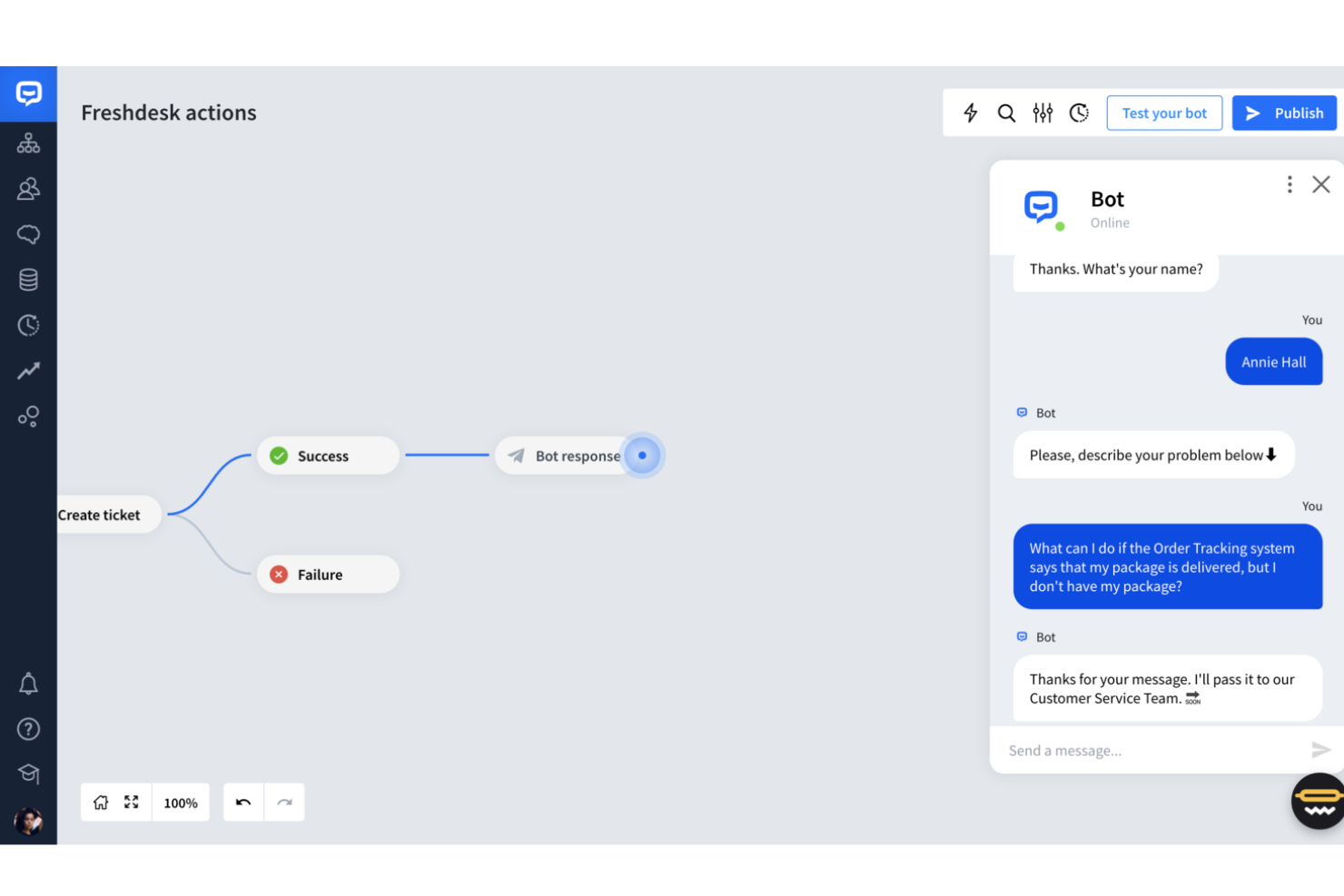View the changes history clock icon in toolbar
The image size is (1344, 896).
pyautogui.click(x=1079, y=113)
